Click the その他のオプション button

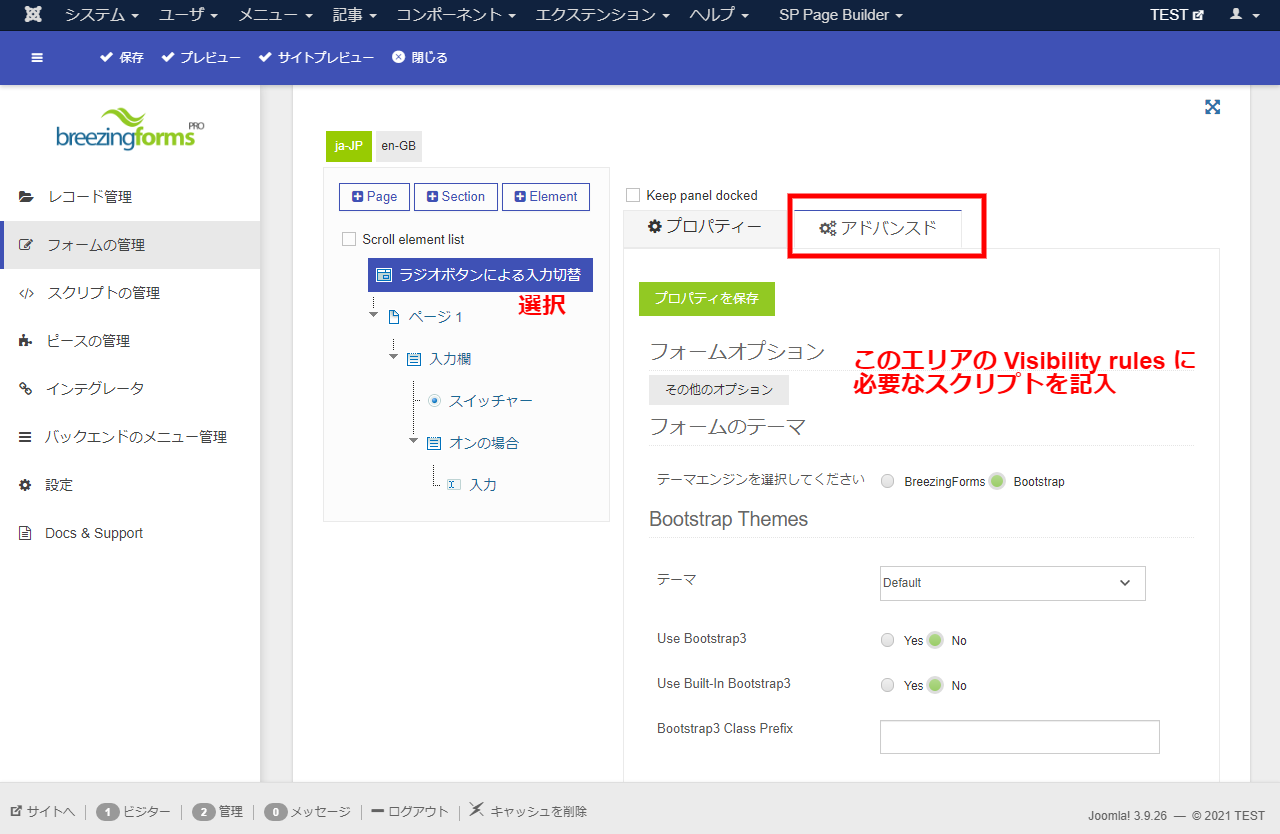718,390
